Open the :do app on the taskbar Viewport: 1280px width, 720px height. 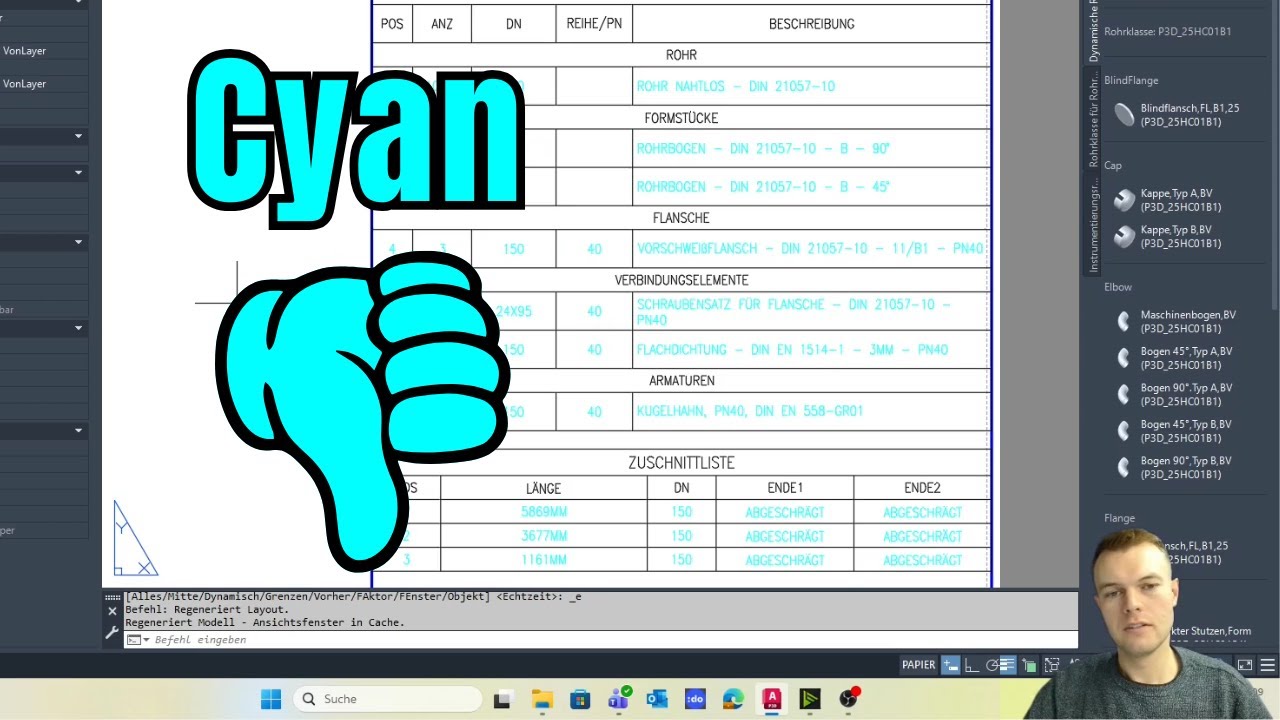[x=695, y=699]
